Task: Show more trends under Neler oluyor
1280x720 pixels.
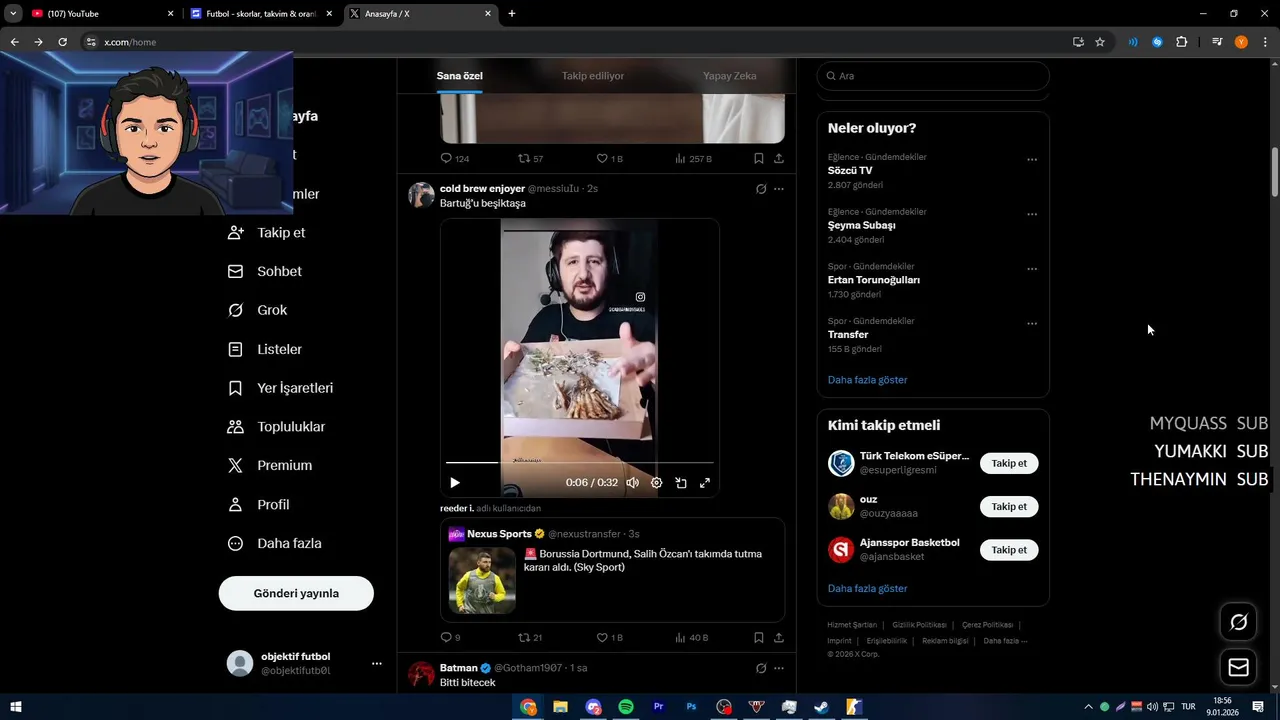Action: 868,380
